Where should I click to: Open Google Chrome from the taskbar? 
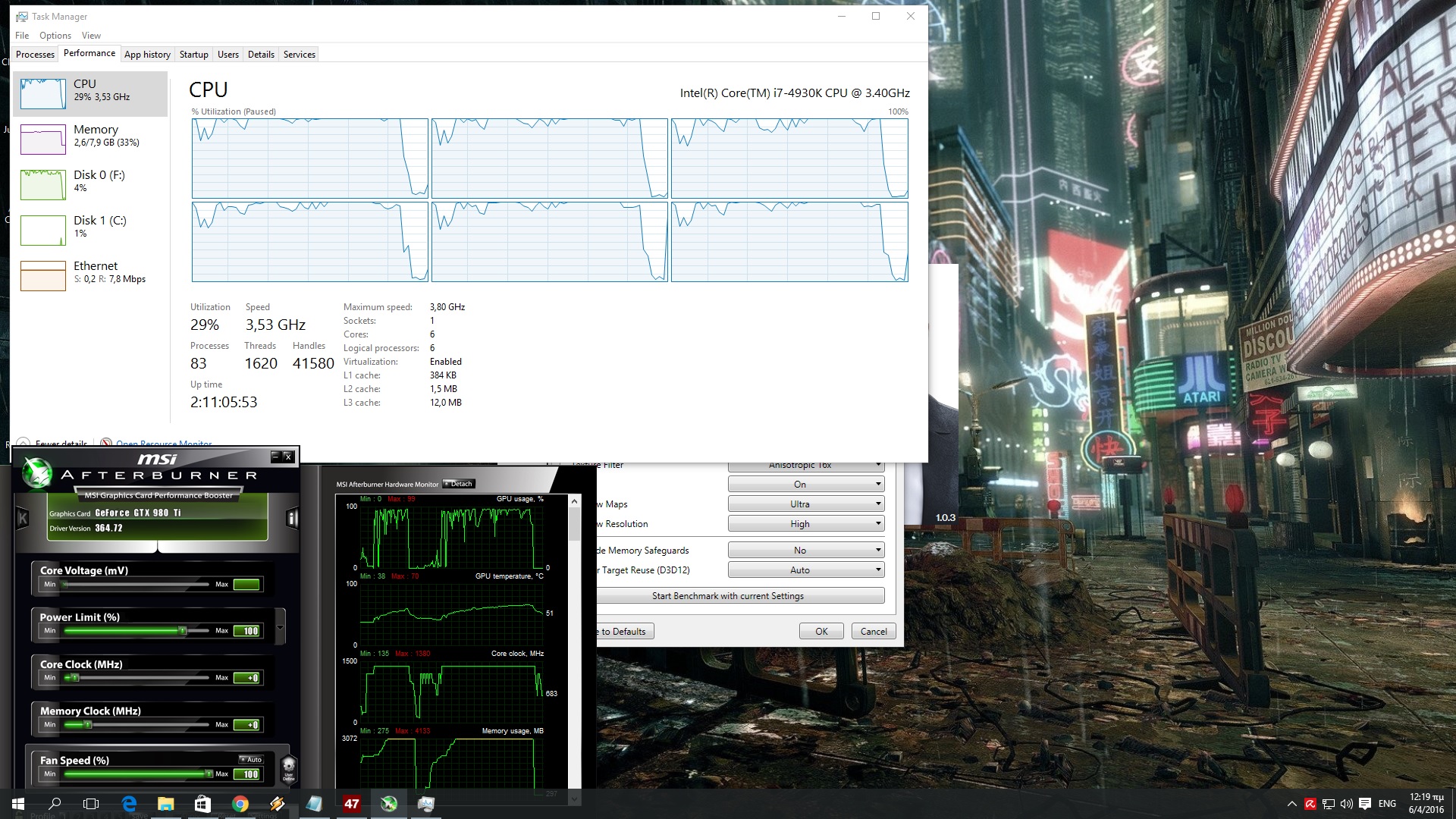click(240, 804)
